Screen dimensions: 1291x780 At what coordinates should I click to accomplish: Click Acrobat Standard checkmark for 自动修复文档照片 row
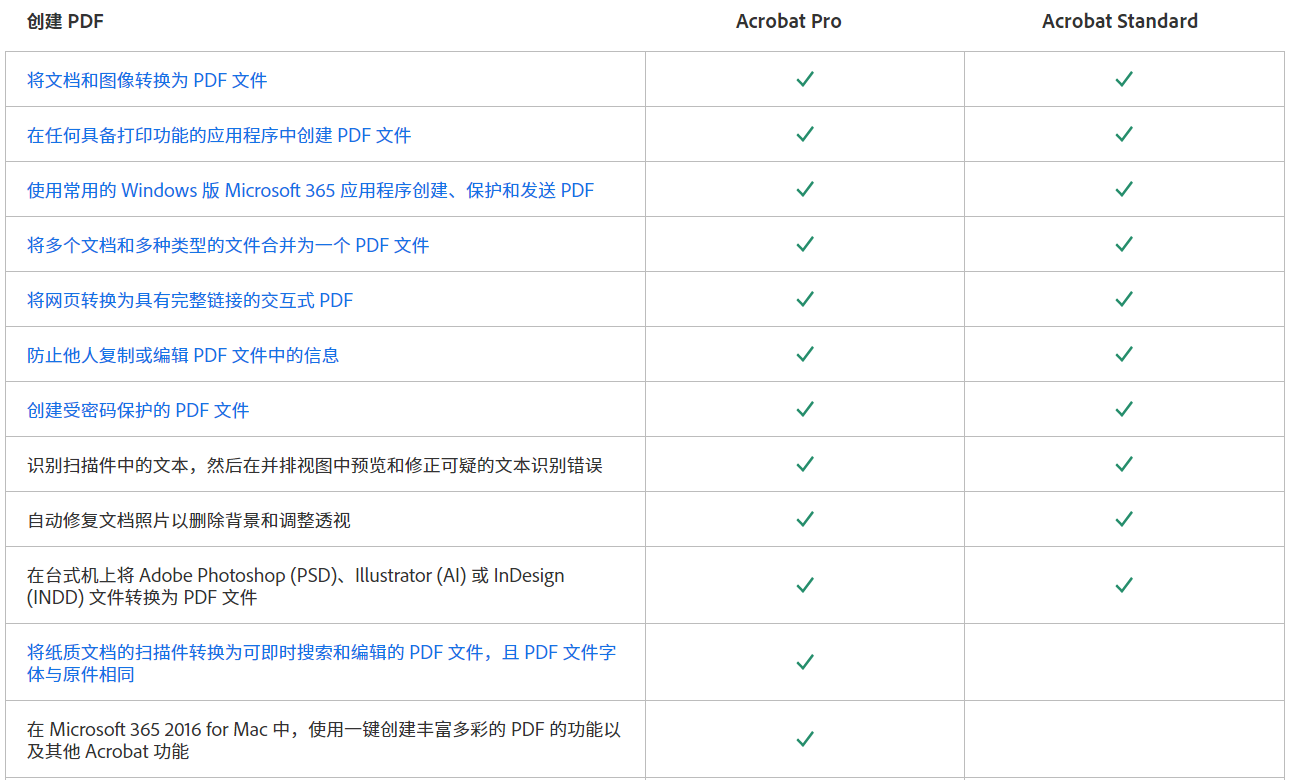(x=1124, y=519)
